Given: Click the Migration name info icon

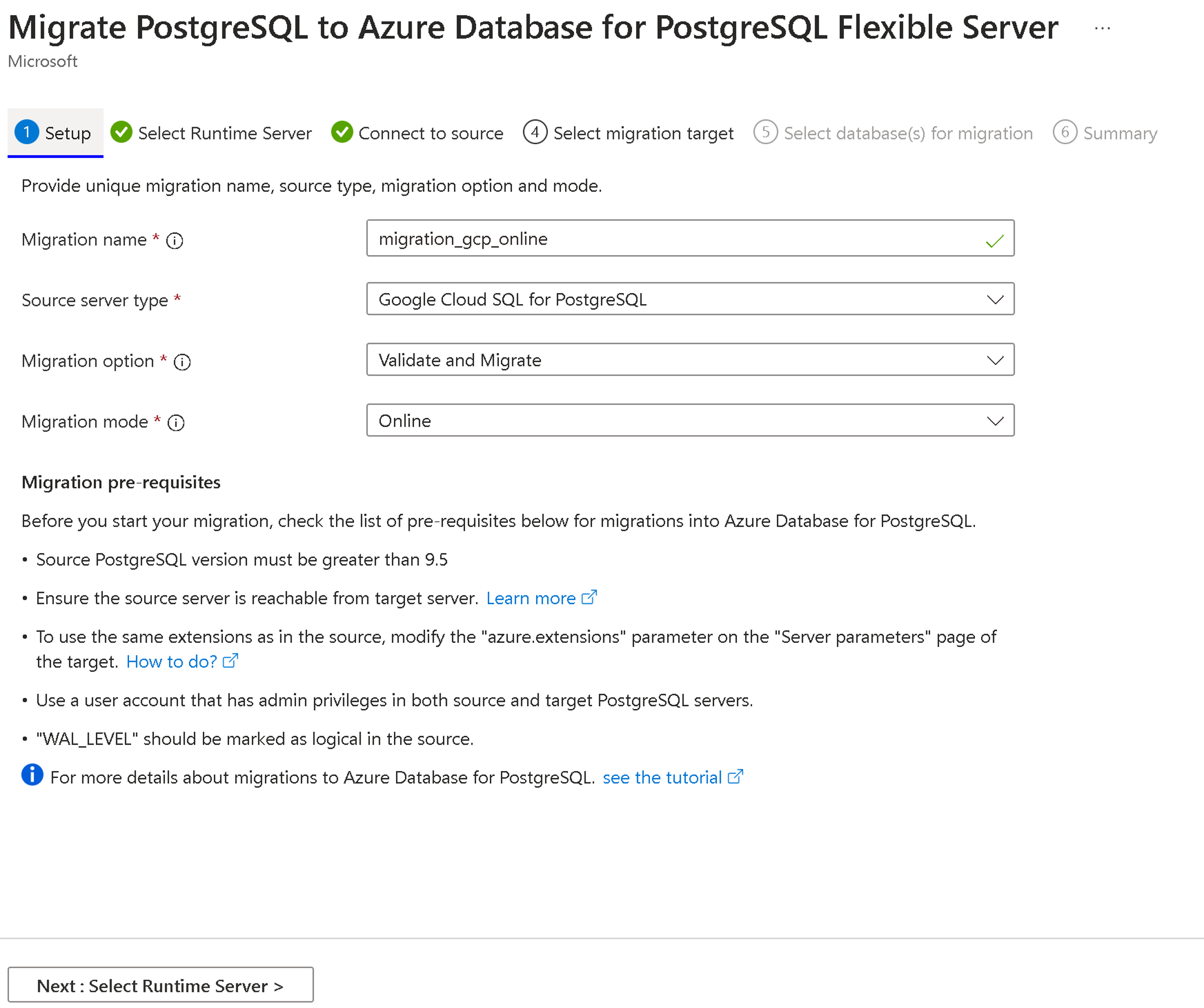Looking at the screenshot, I should (175, 241).
